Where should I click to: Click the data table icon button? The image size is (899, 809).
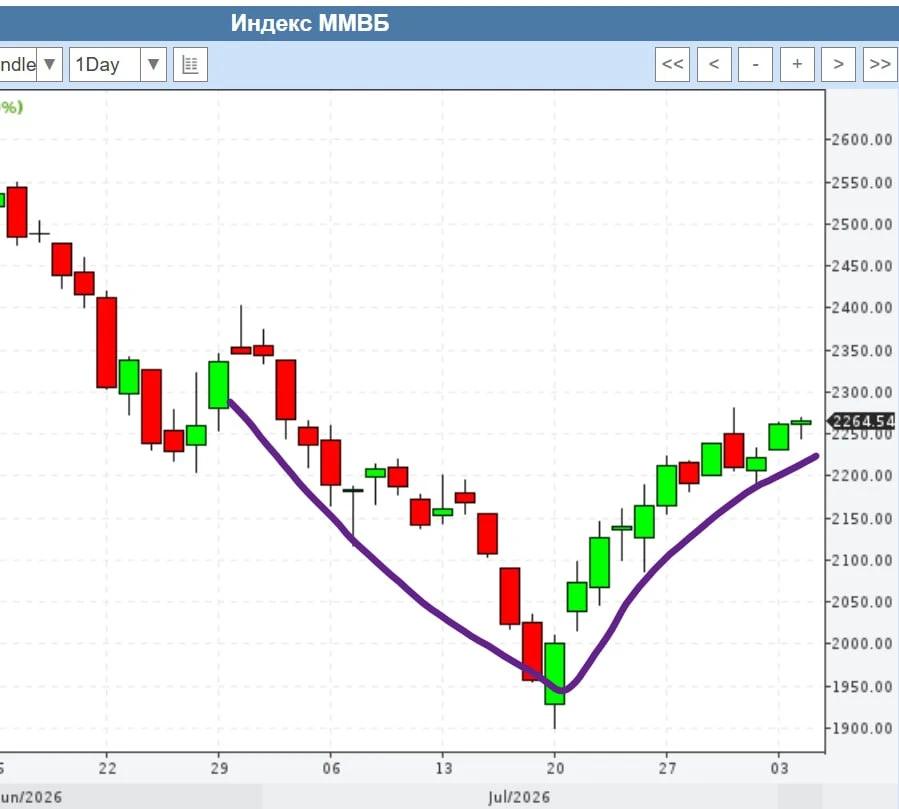click(x=190, y=64)
